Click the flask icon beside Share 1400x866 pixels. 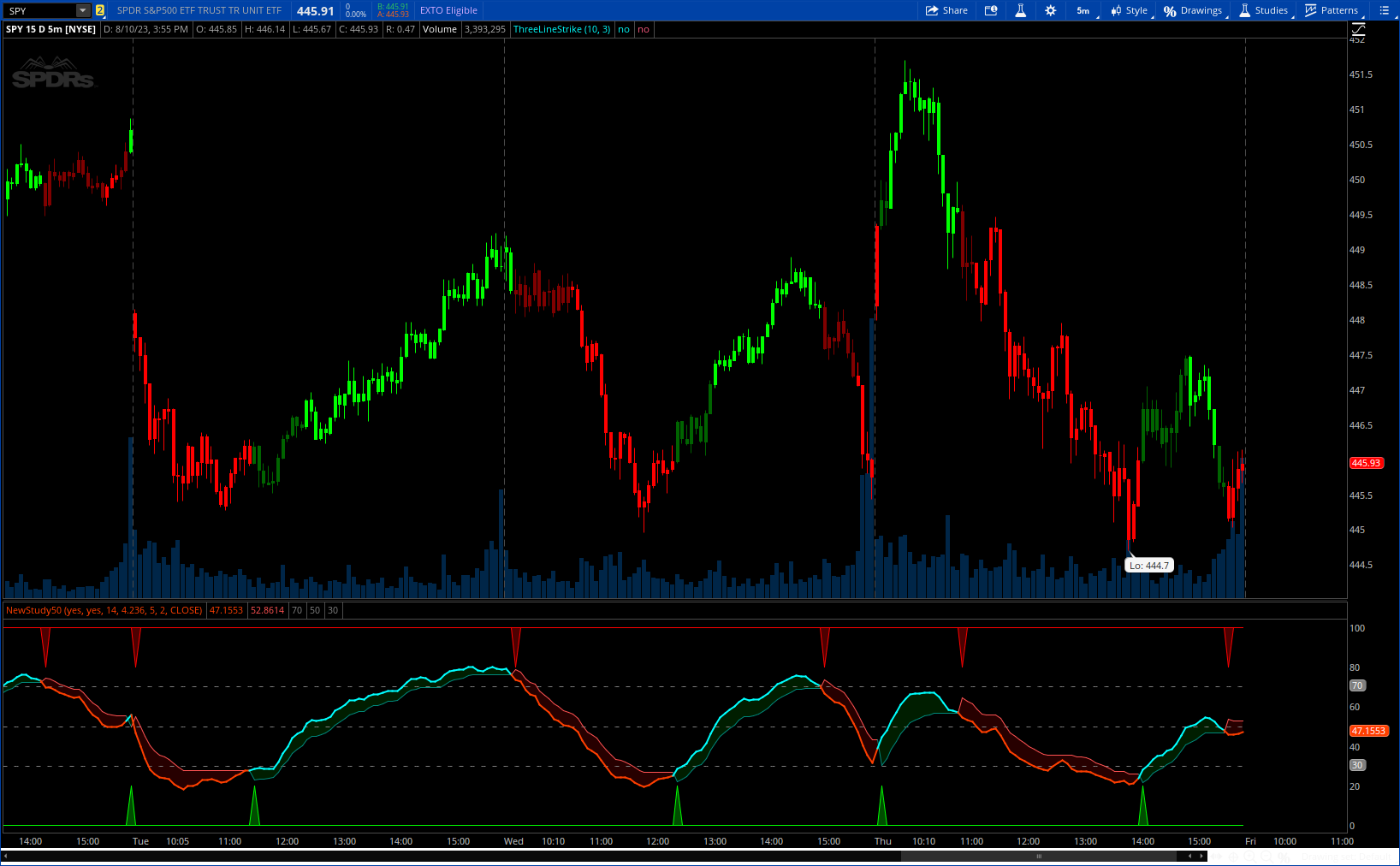[1020, 10]
